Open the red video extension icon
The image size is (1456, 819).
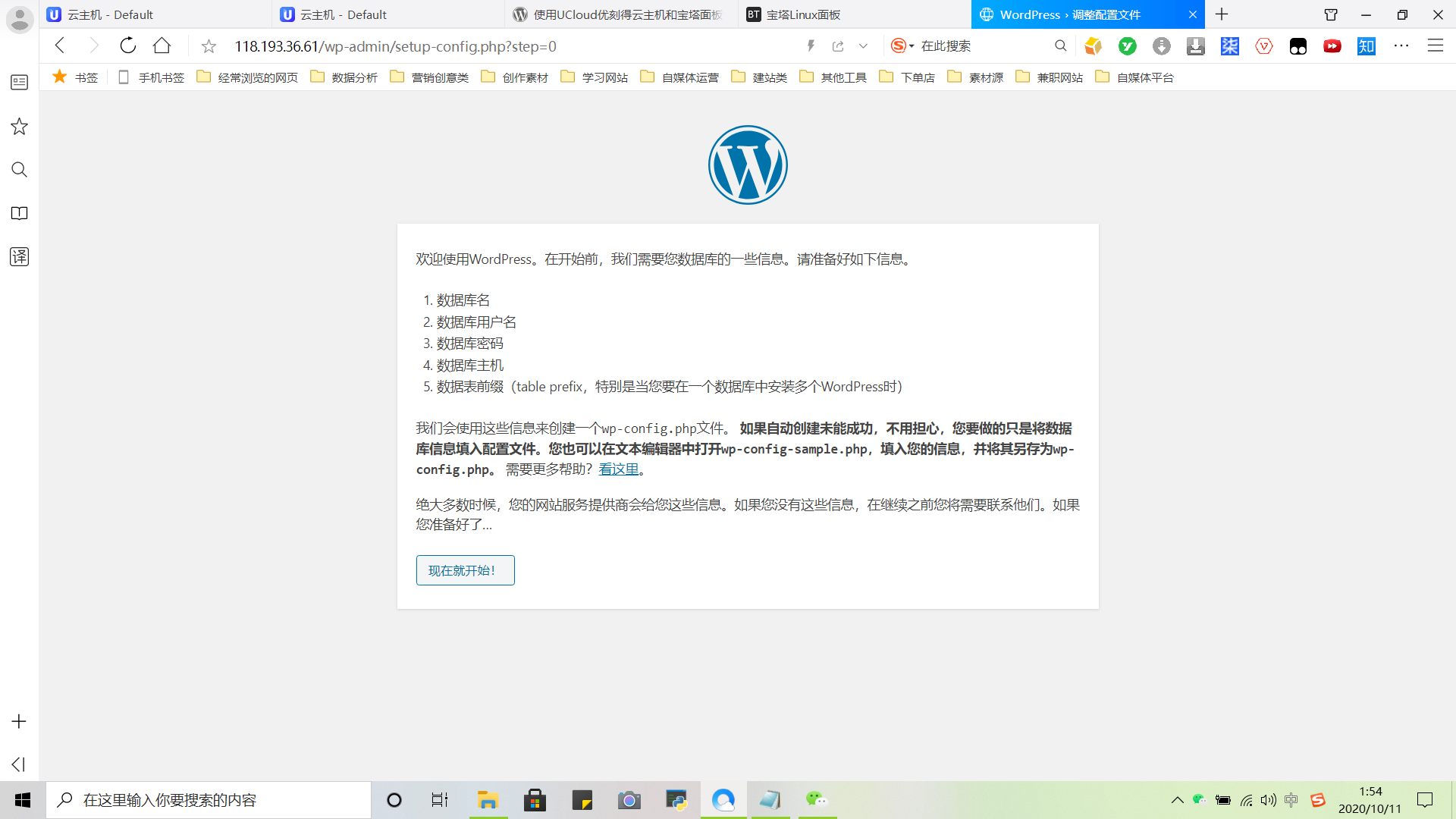1332,46
